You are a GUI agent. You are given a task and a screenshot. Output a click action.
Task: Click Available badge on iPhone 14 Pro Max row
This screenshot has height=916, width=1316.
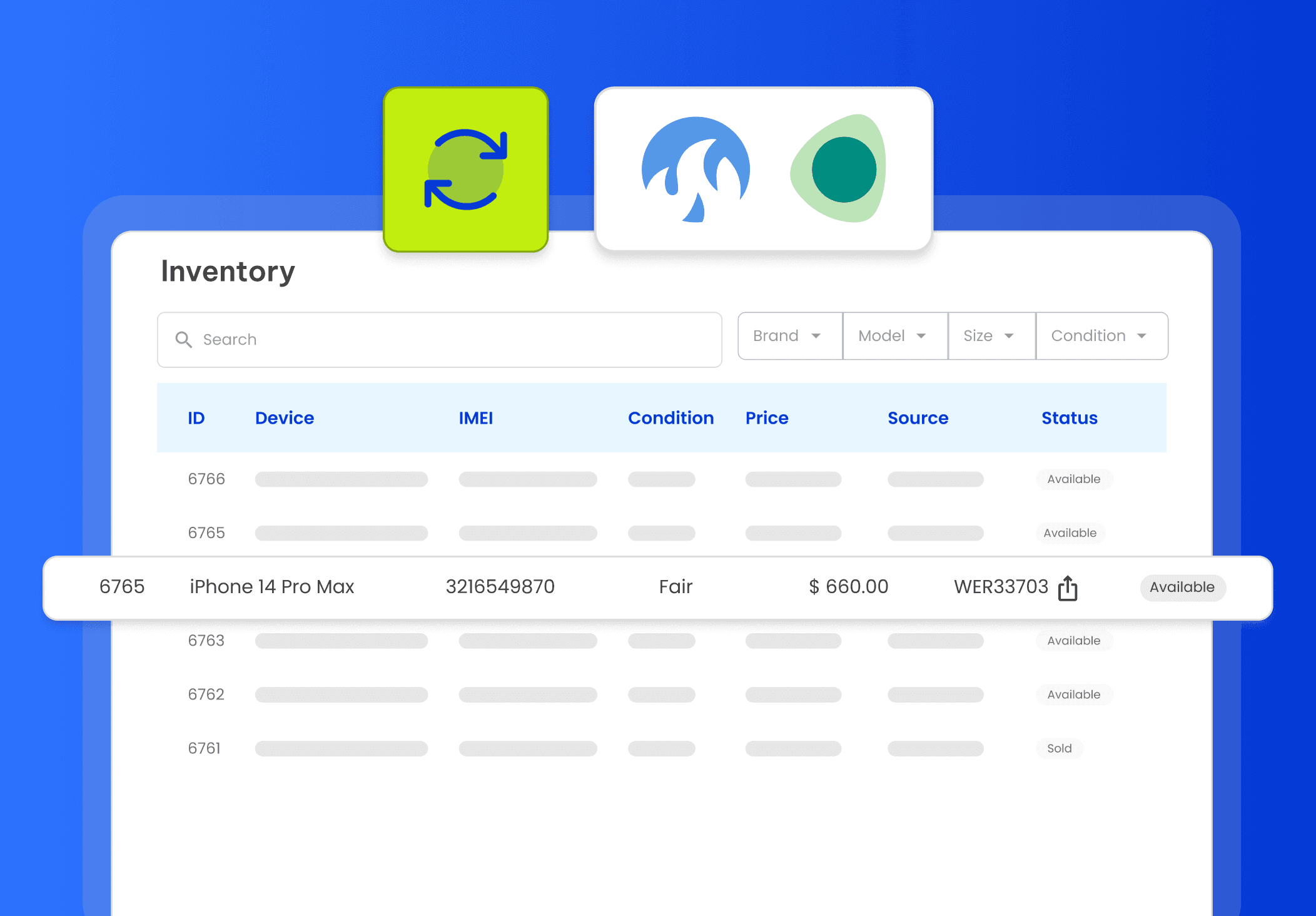[x=1182, y=588]
